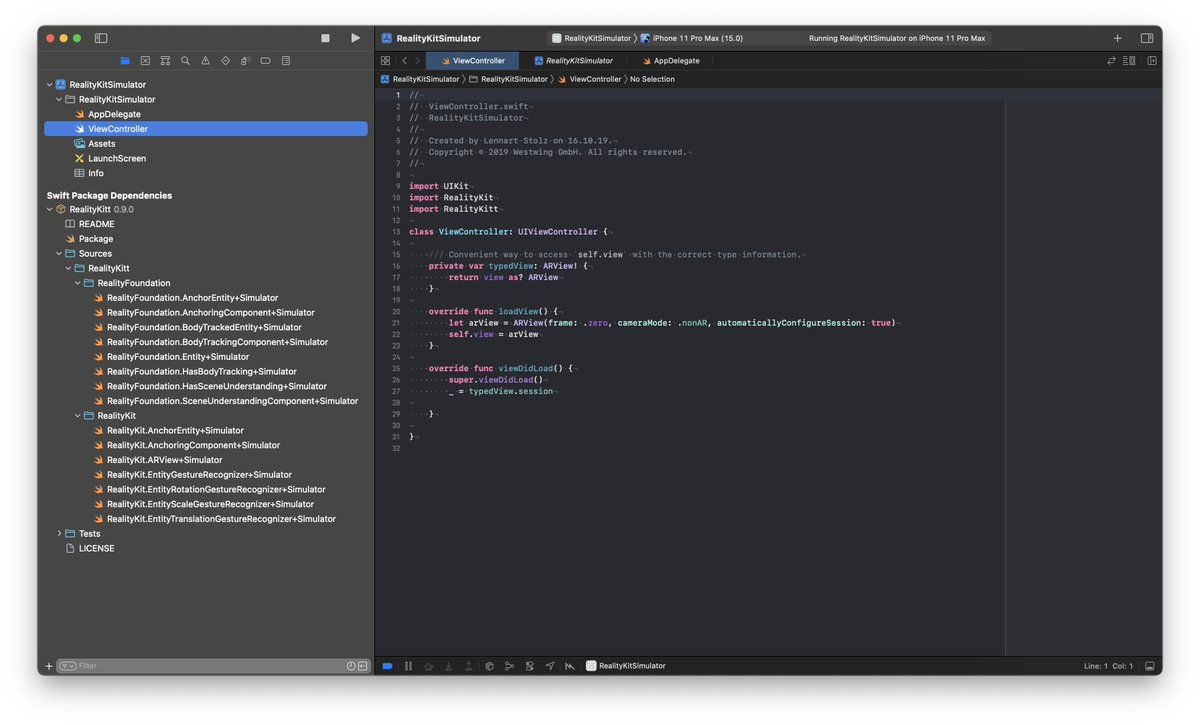This screenshot has width=1200, height=725.
Task: Open the Symbol navigator
Action: click(165, 61)
